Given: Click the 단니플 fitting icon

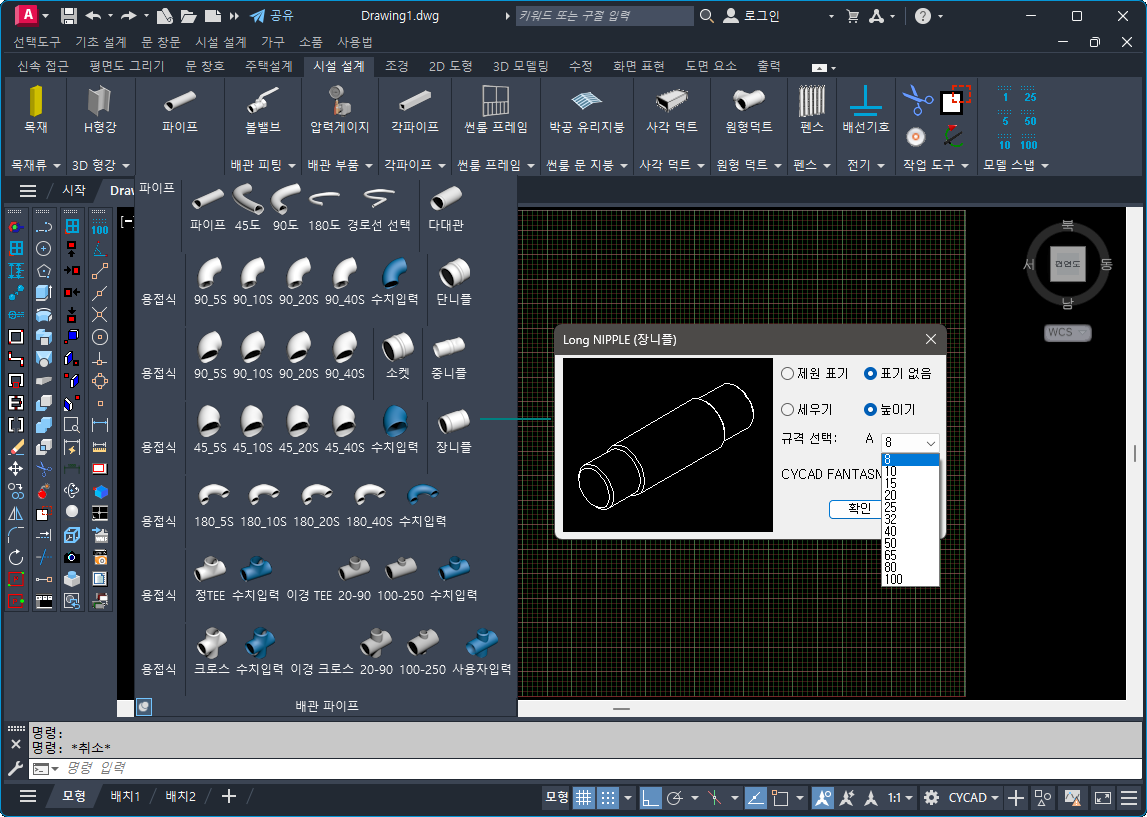Looking at the screenshot, I should [x=454, y=272].
